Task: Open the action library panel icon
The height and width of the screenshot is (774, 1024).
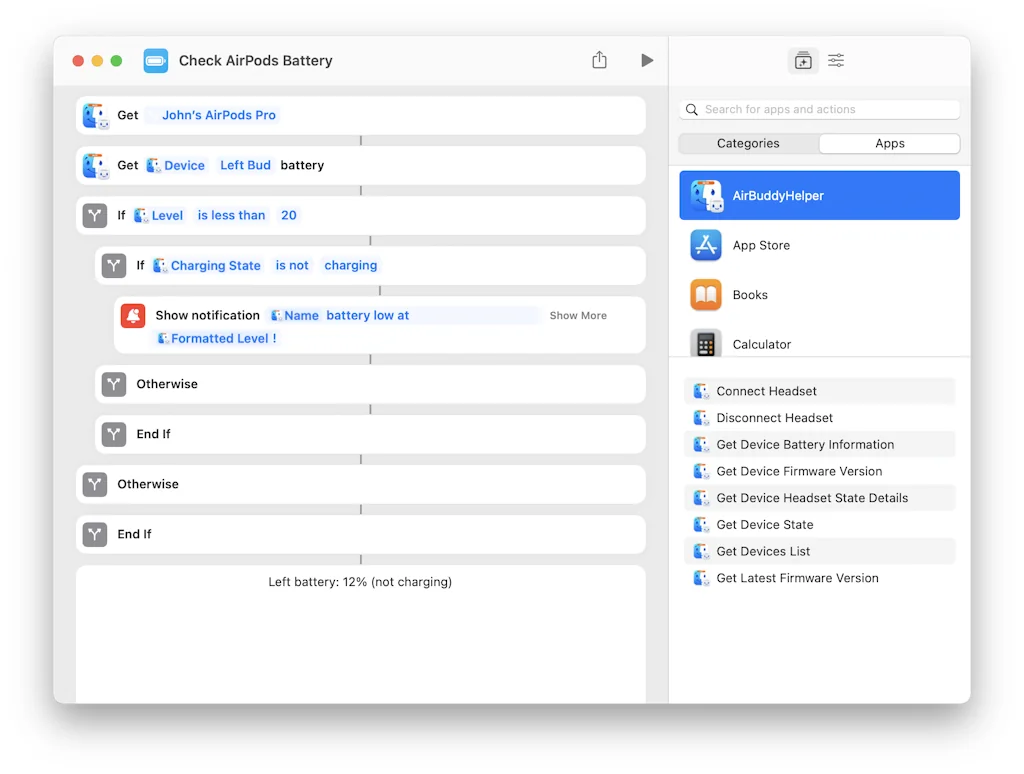Action: pos(803,61)
